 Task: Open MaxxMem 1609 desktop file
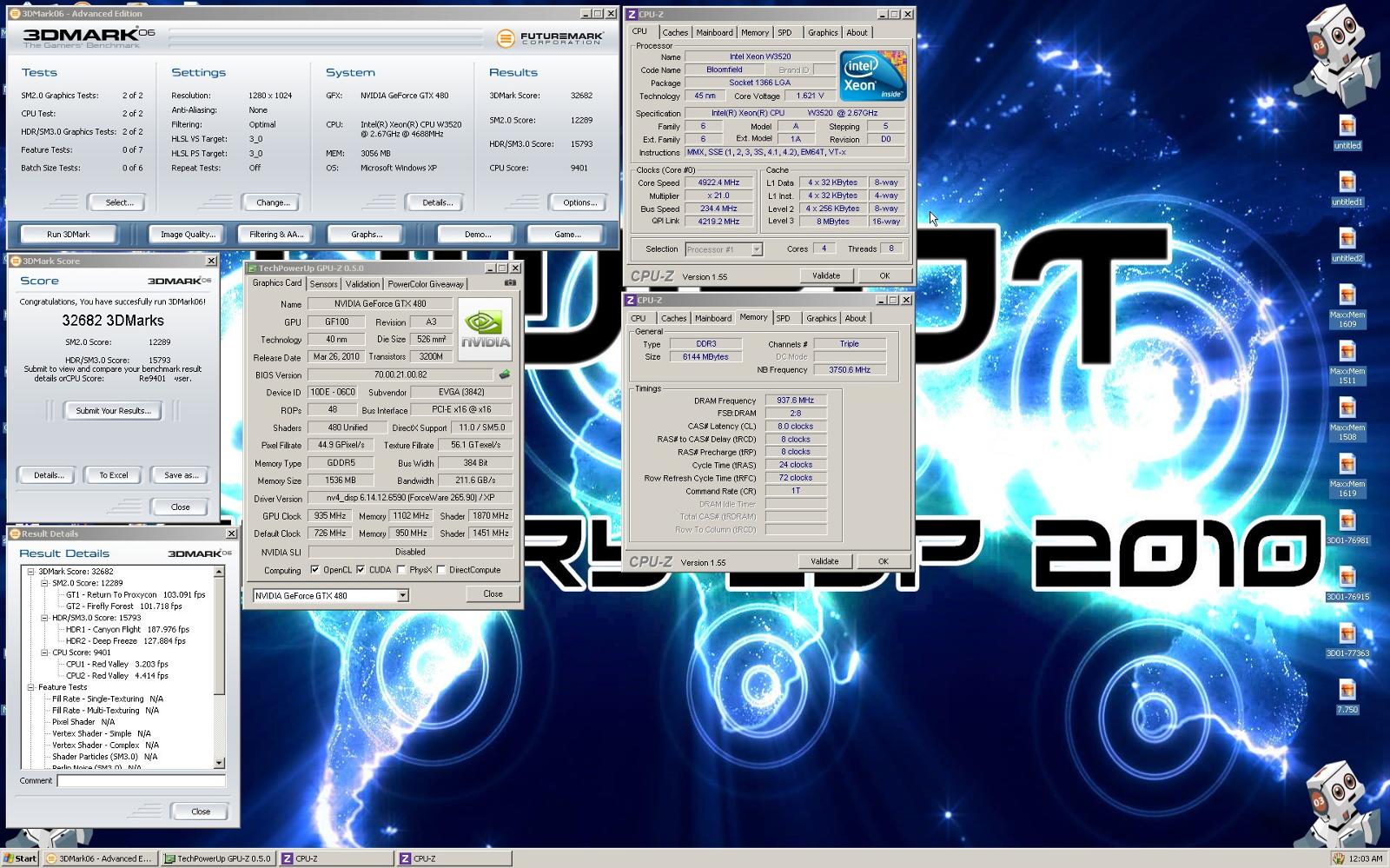tap(1347, 306)
